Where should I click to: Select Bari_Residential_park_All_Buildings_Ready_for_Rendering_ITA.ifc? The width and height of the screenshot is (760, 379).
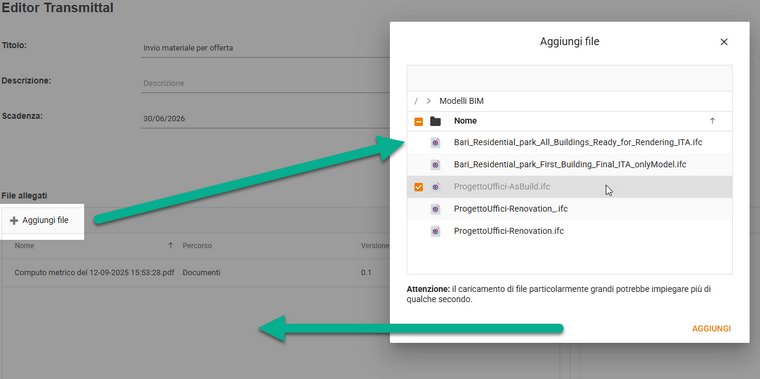tap(578, 142)
